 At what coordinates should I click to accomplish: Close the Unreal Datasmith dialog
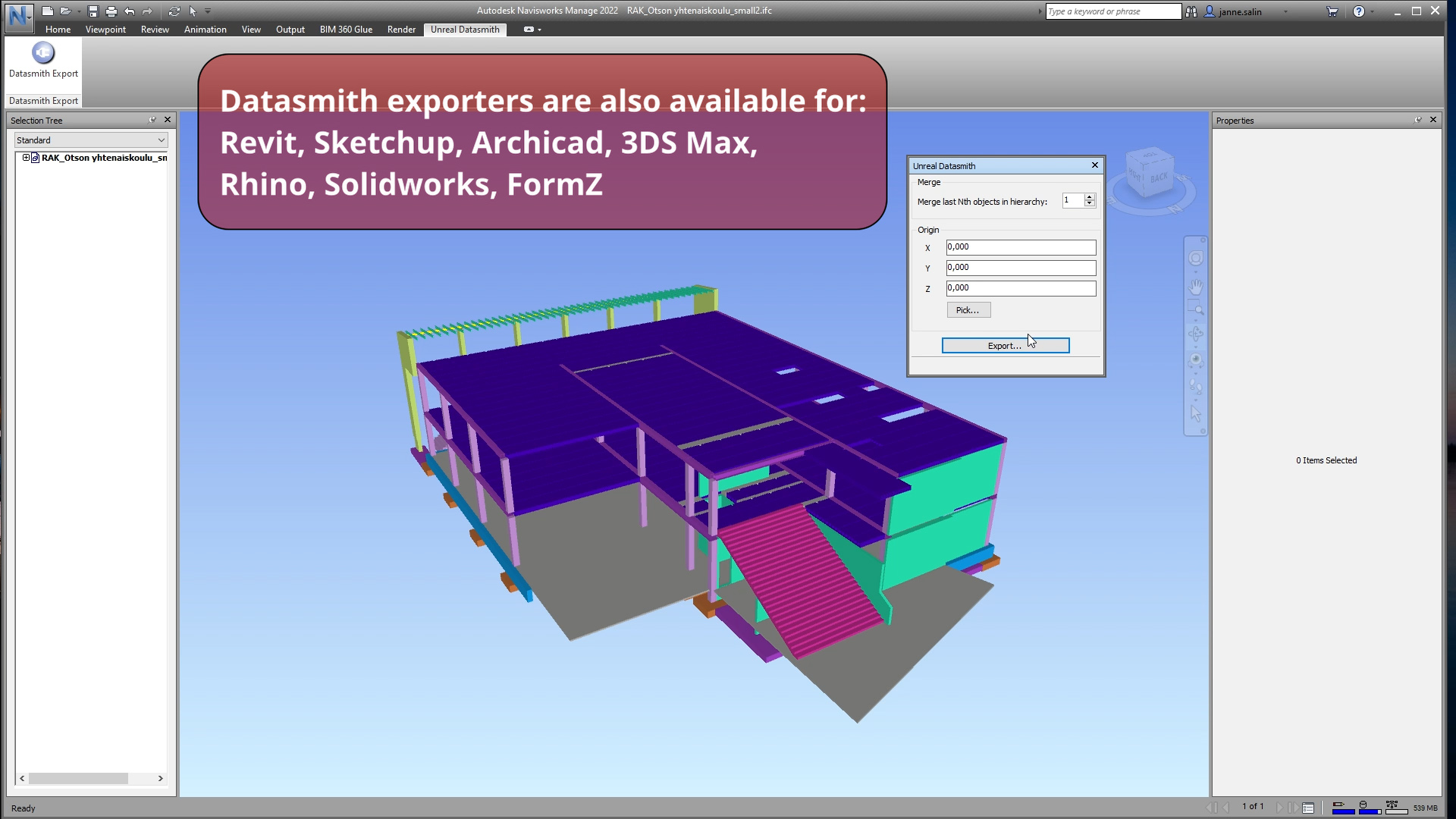(1094, 165)
